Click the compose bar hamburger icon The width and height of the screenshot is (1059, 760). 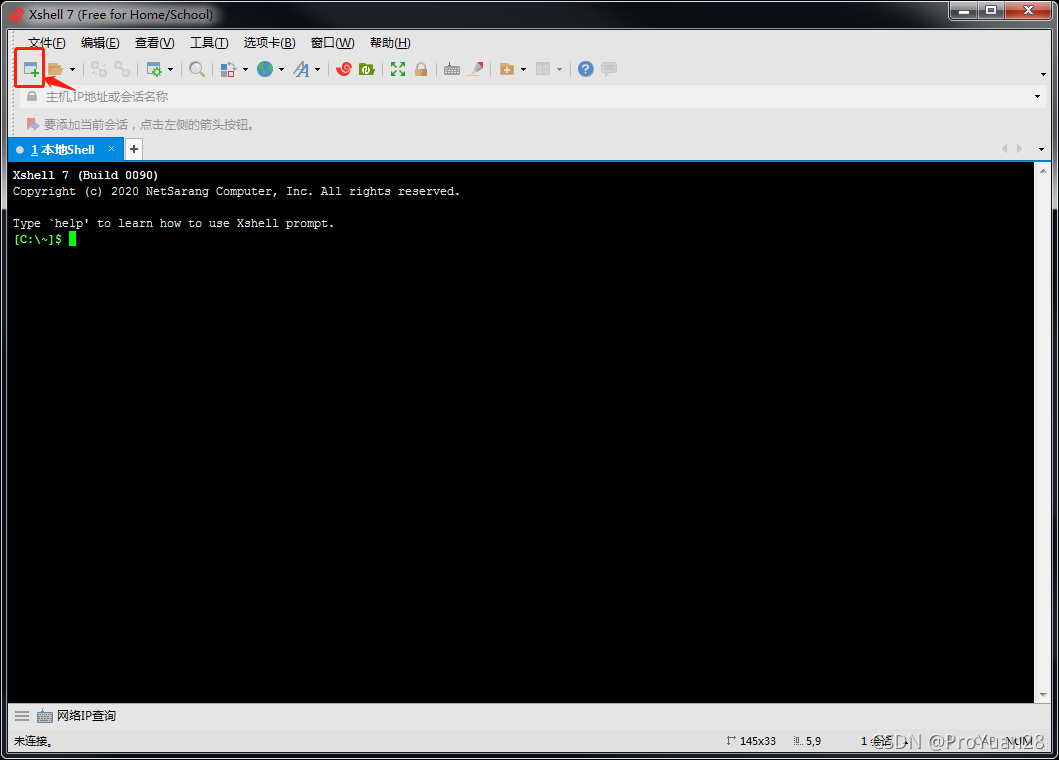pos(22,716)
